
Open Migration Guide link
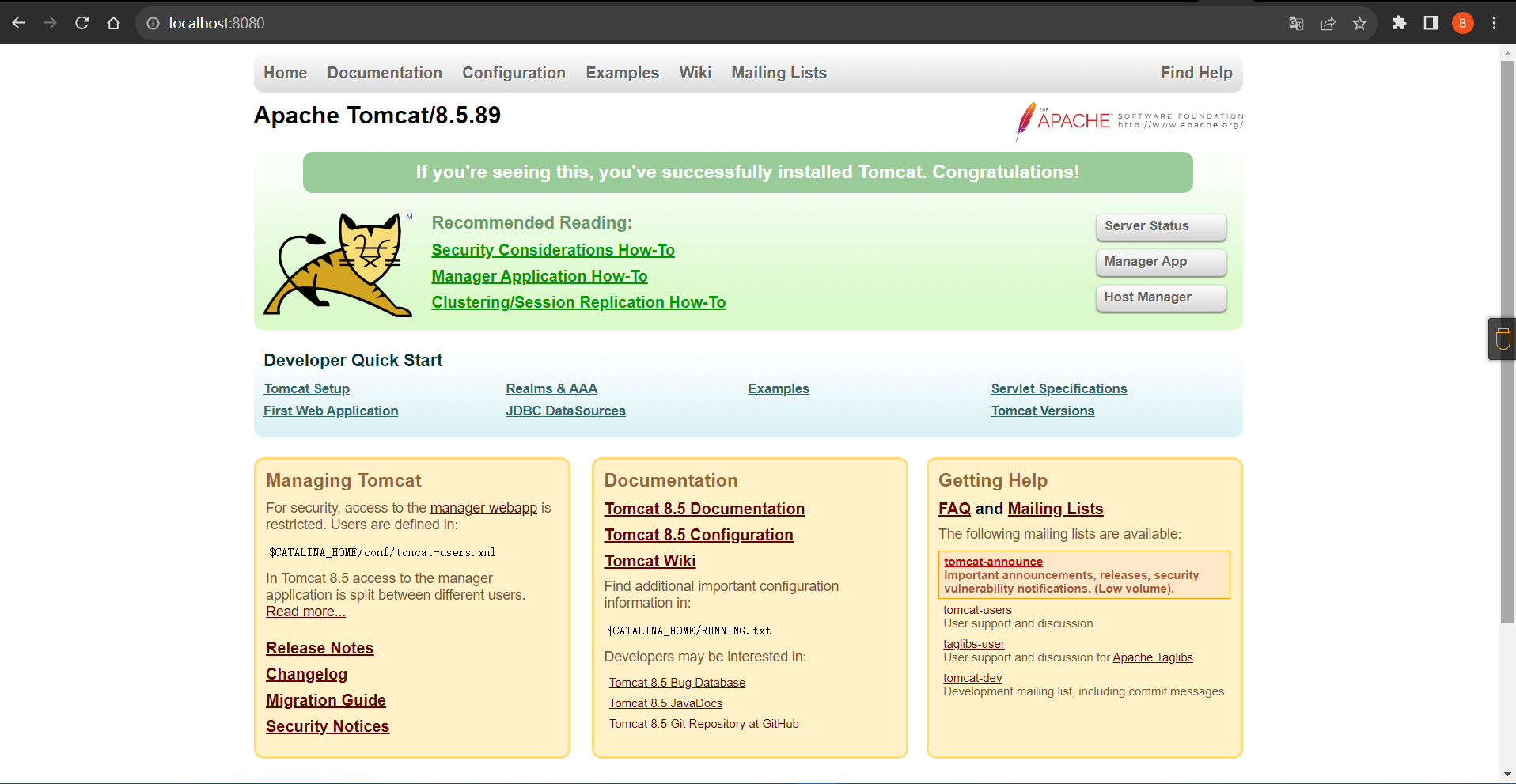pyautogui.click(x=326, y=700)
